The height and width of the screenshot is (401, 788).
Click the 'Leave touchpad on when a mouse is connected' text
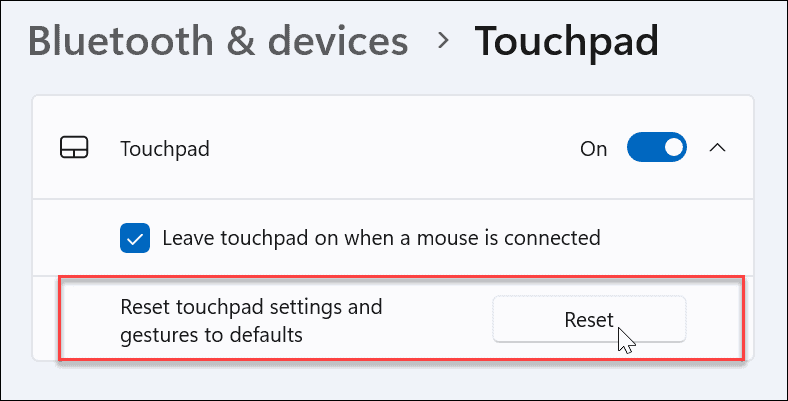[381, 238]
